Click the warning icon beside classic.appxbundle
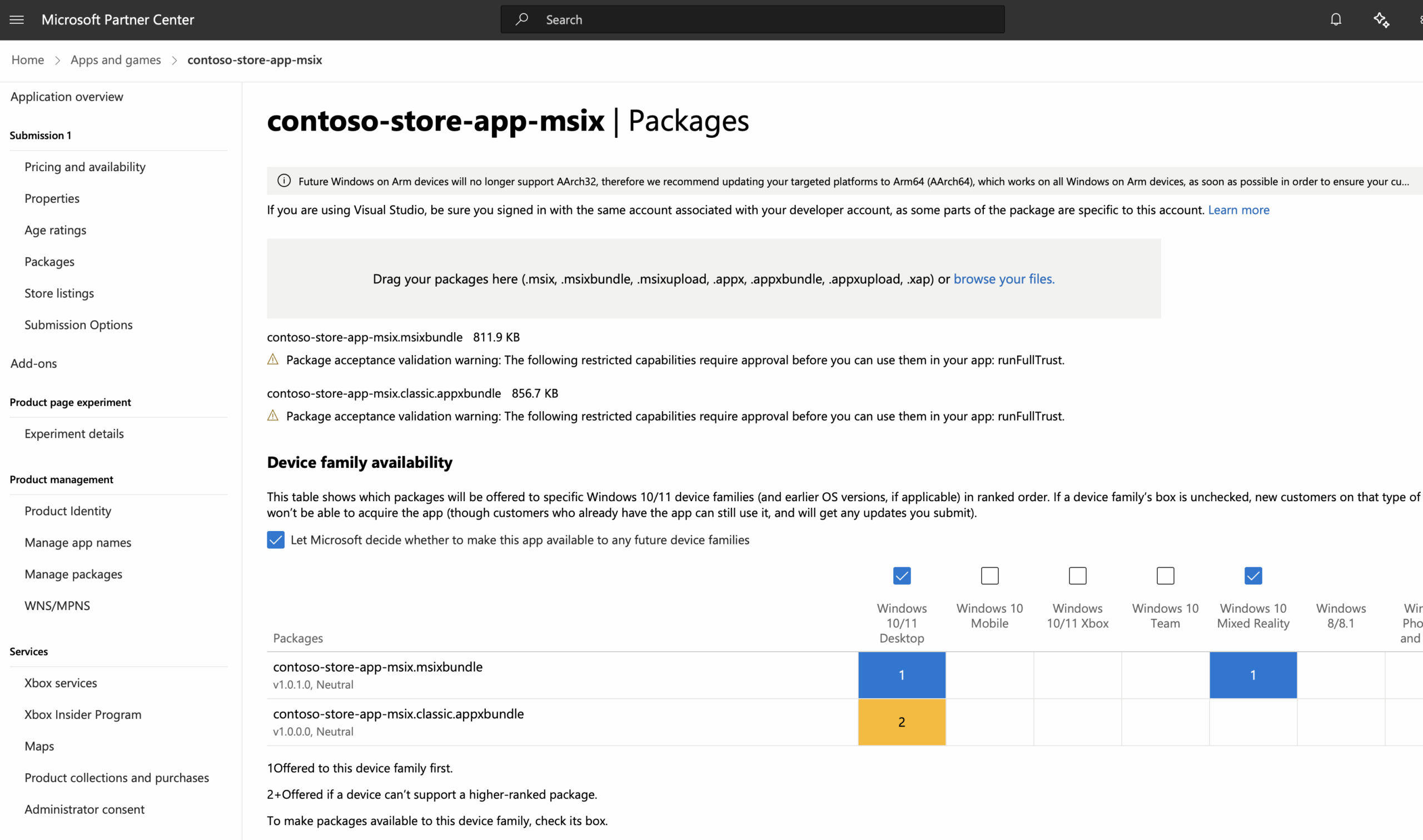The width and height of the screenshot is (1423, 840). (x=273, y=415)
